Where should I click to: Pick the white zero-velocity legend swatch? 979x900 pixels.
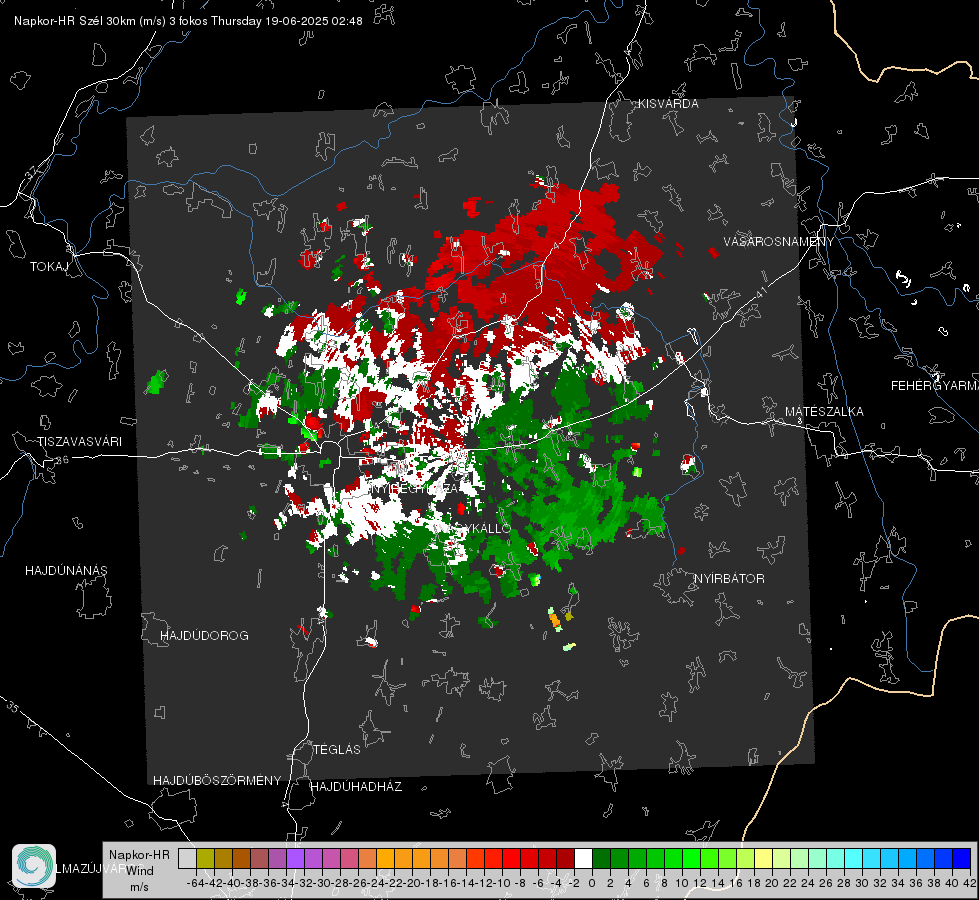[x=583, y=858]
